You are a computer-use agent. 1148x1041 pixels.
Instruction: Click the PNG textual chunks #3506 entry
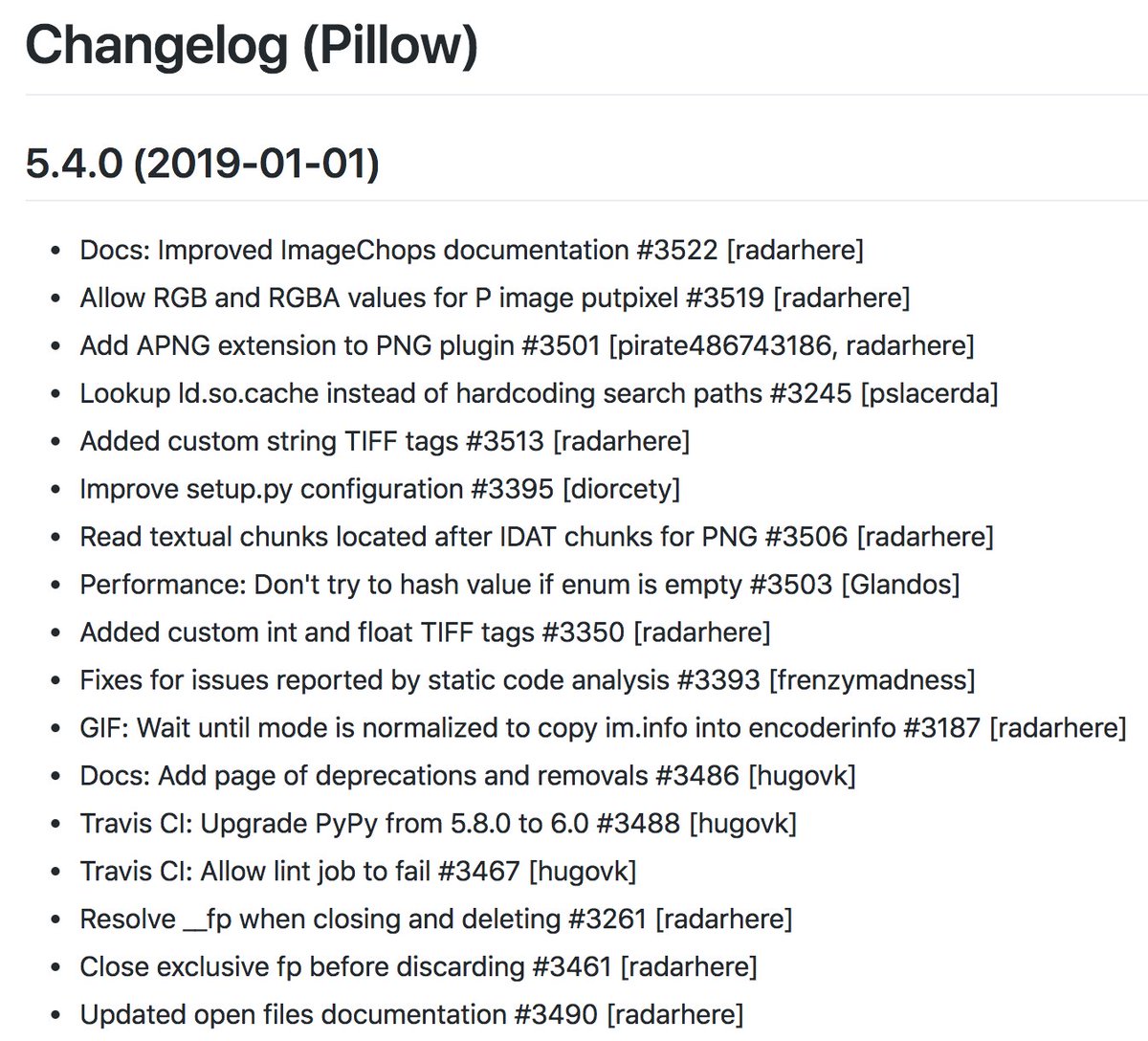pos(537,538)
